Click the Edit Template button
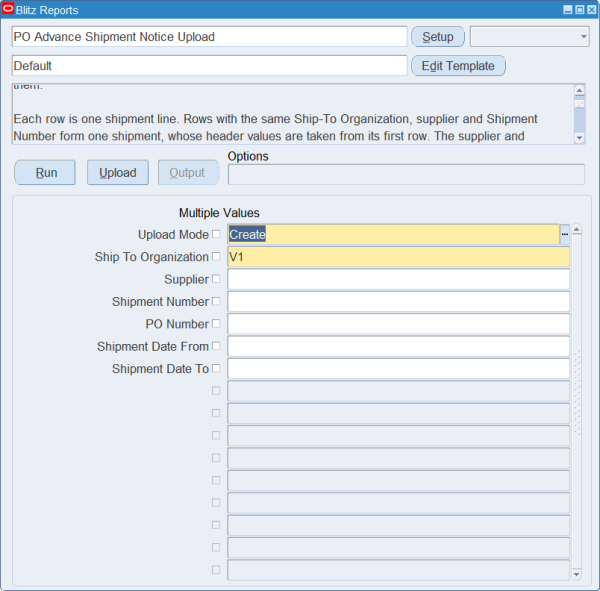This screenshot has height=591, width=600. pos(458,66)
